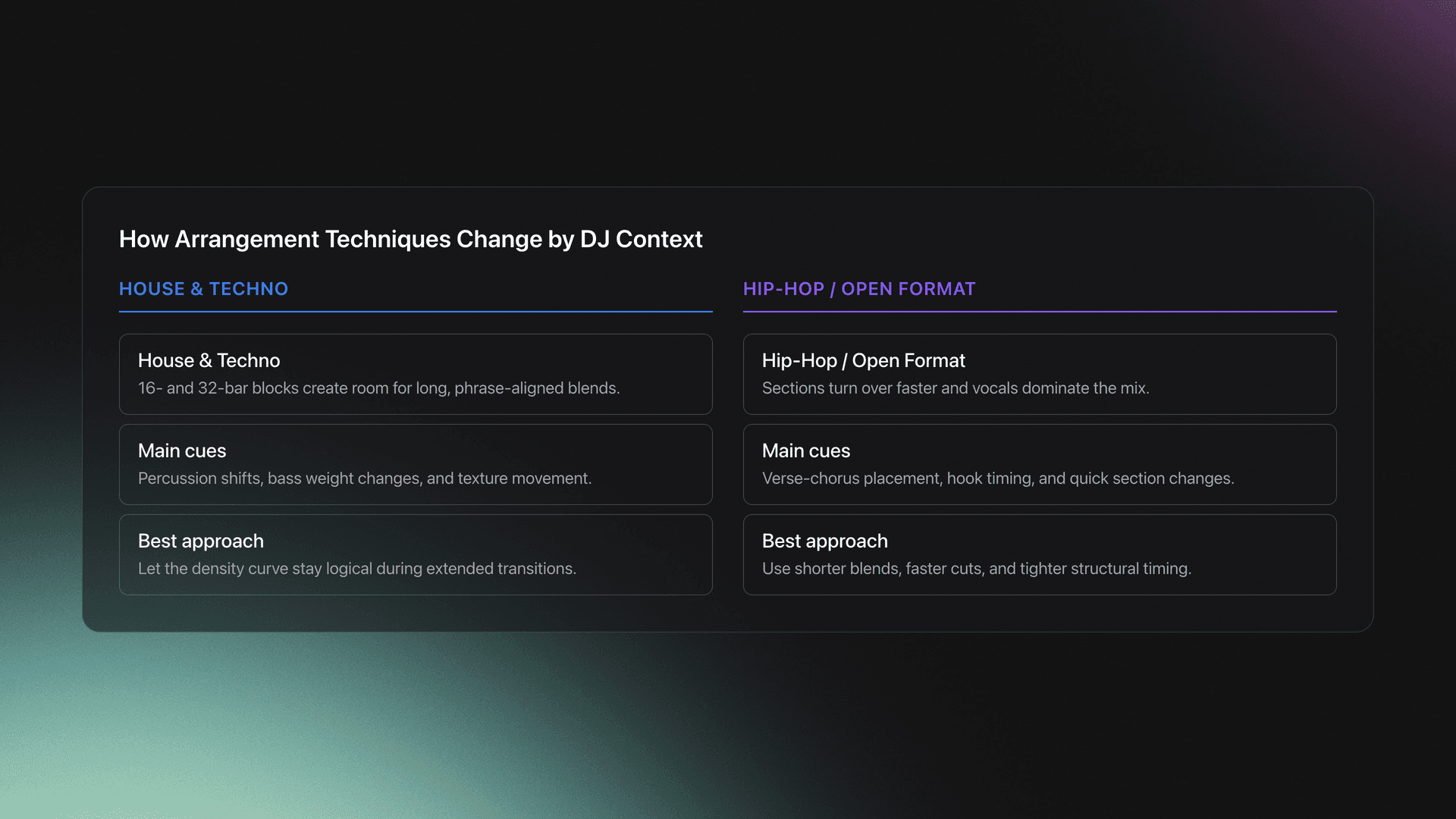Select the HIP-HOP / OPEN FORMAT section header
The width and height of the screenshot is (1456, 819).
point(859,289)
